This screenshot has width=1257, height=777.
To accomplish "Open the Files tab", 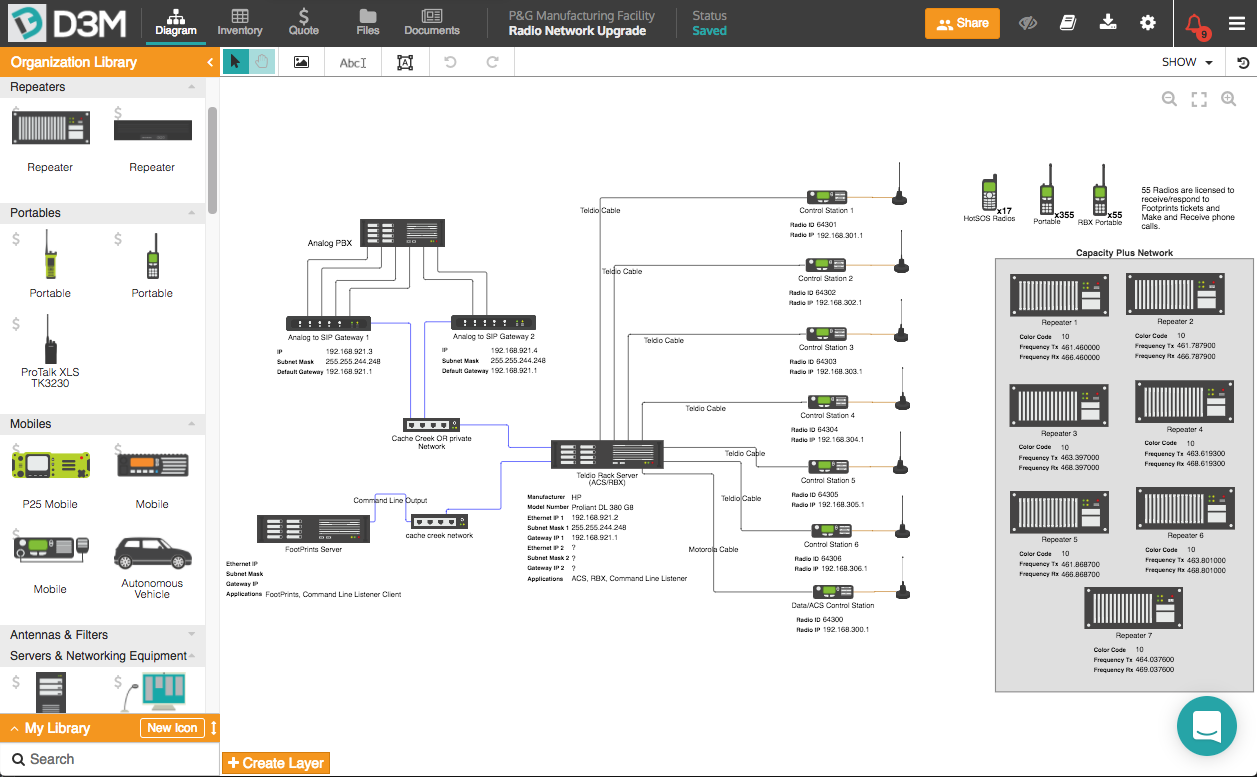I will coord(368,23).
